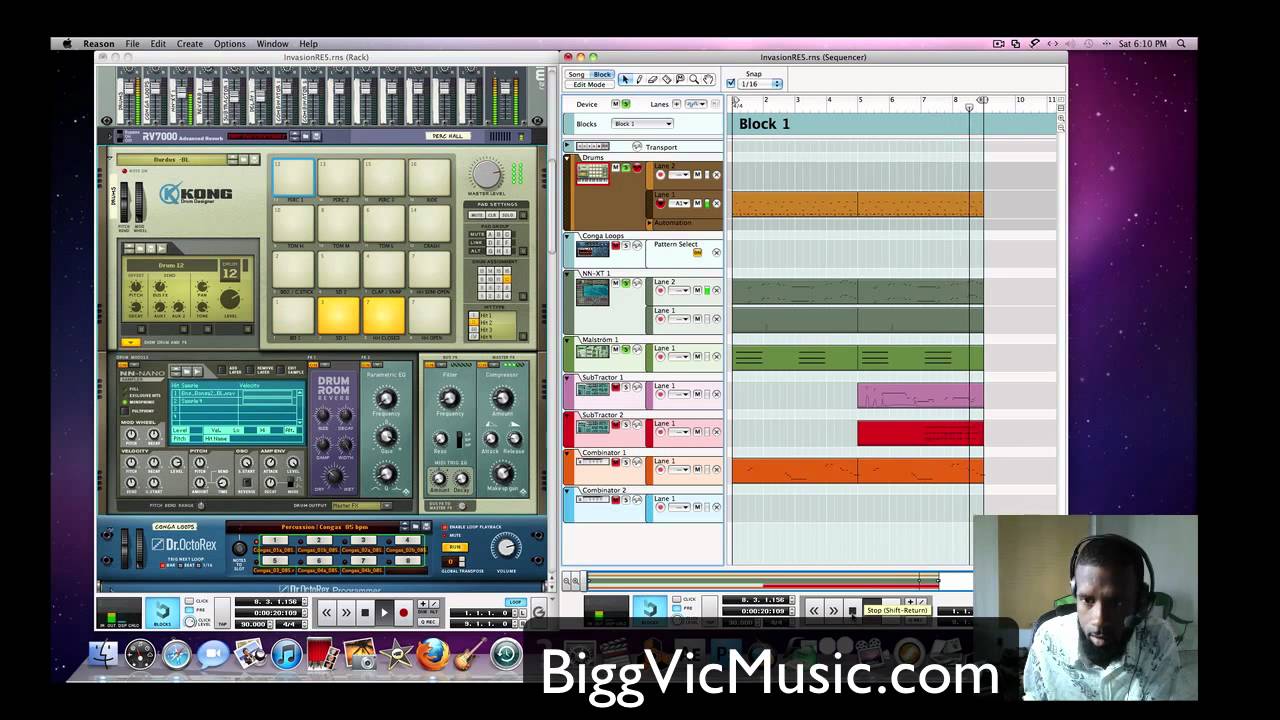Click Rewind in the rack transport bar
1280x720 pixels.
pos(326,612)
